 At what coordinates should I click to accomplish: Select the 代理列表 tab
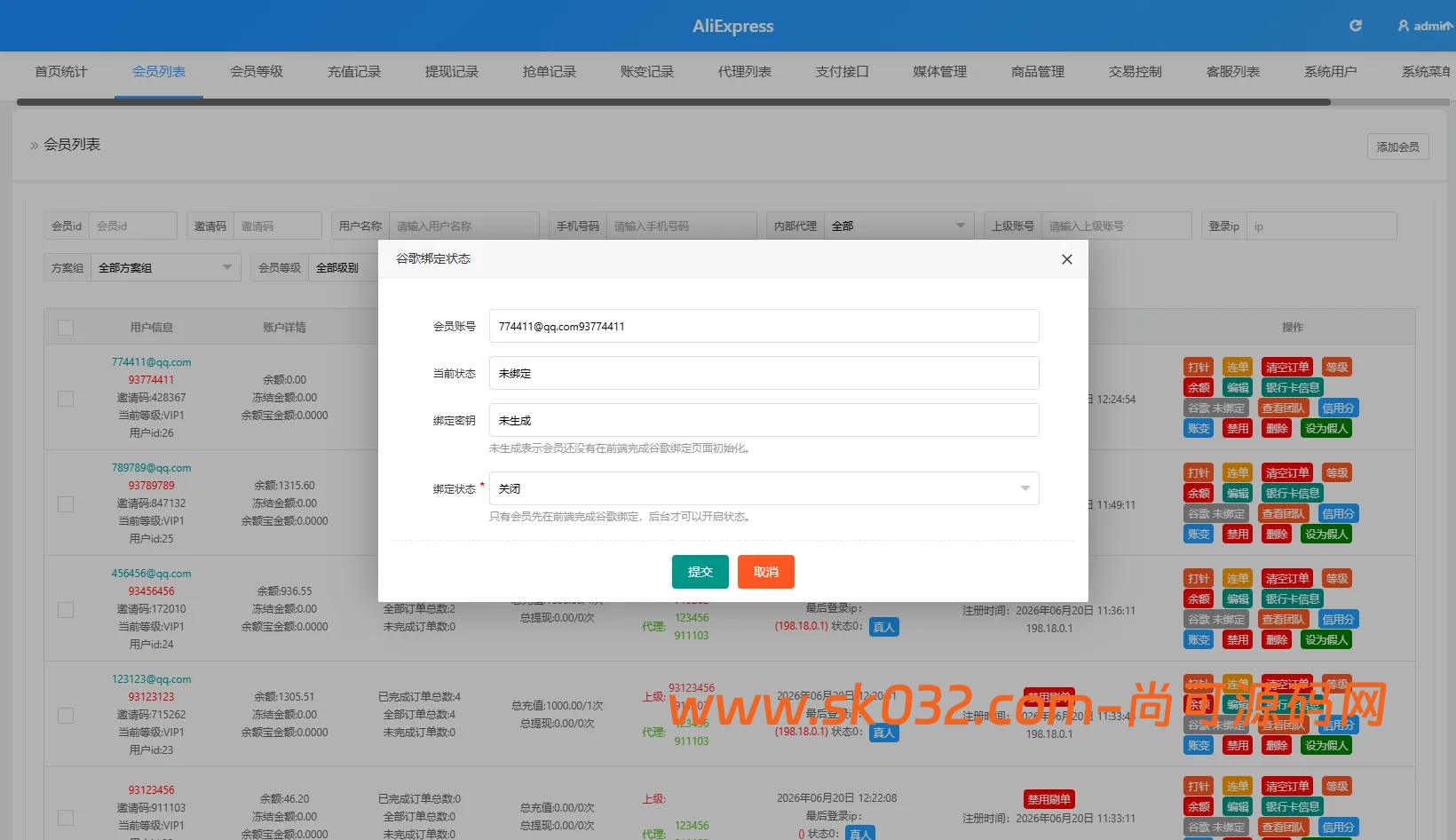[745, 72]
